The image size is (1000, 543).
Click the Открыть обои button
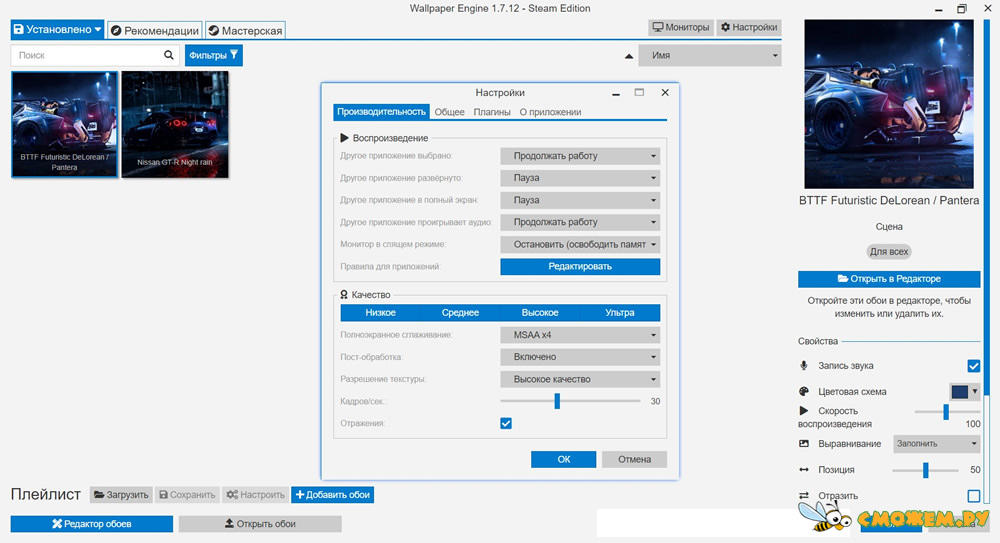click(x=260, y=524)
